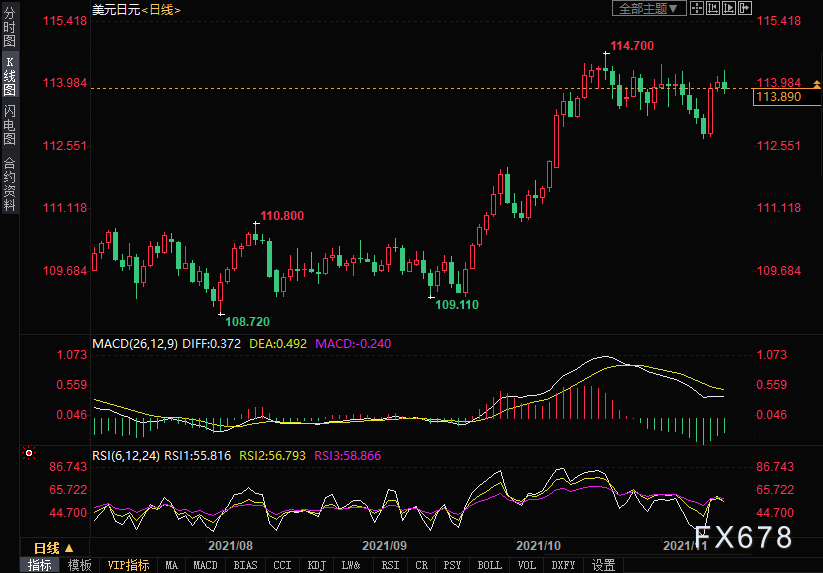The image size is (823, 573).
Task: Open the 全部主题 dropdown
Action: pos(648,8)
